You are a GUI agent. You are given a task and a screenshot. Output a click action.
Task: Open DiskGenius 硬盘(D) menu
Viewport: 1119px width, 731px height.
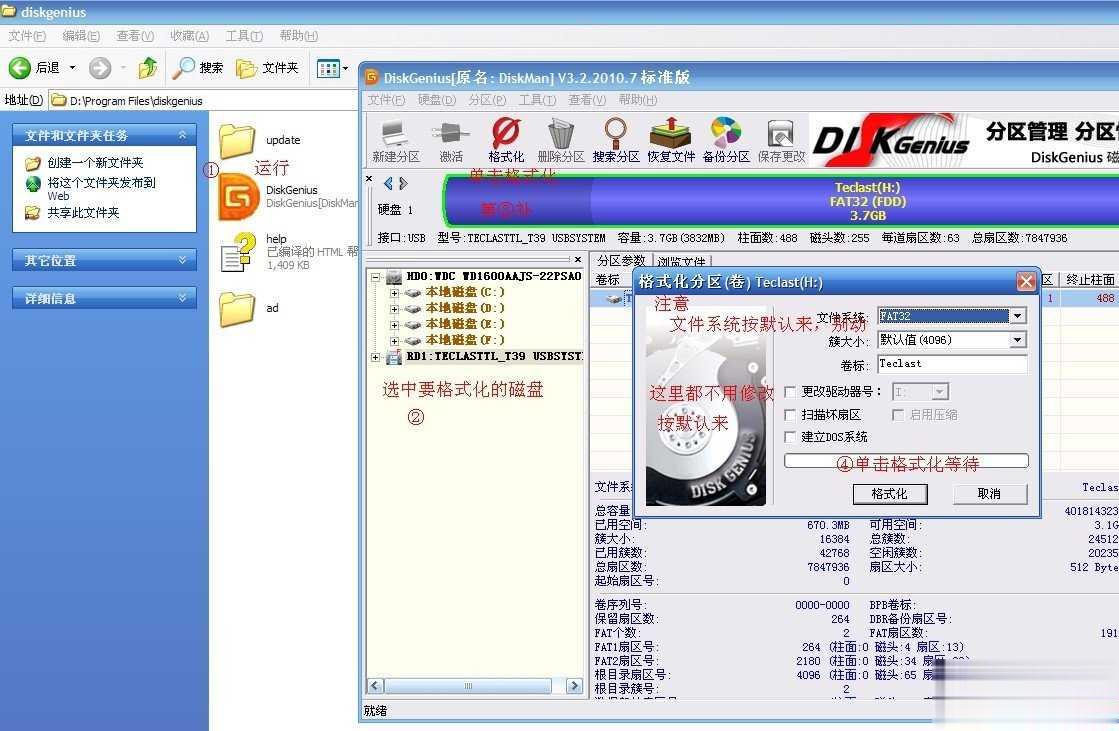[437, 100]
